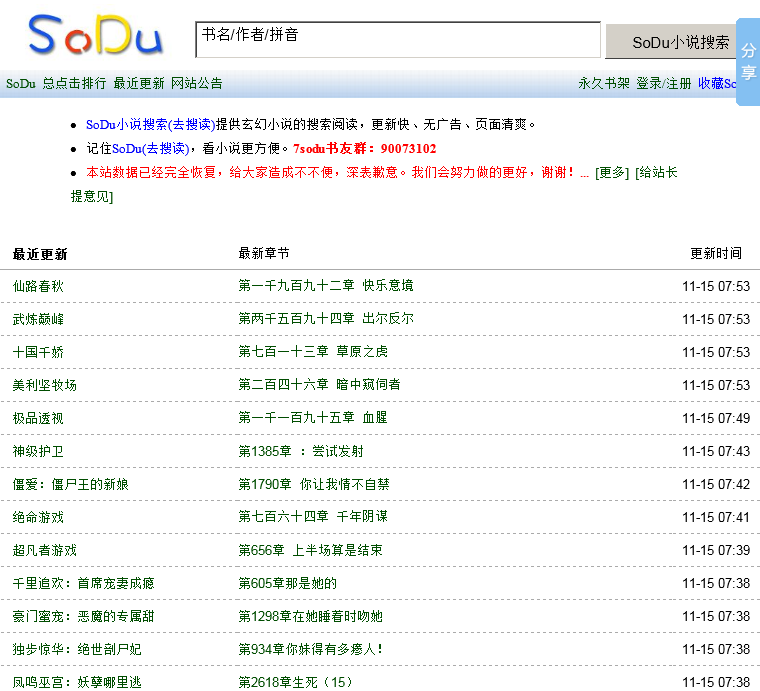Click the book search input field

pos(397,40)
